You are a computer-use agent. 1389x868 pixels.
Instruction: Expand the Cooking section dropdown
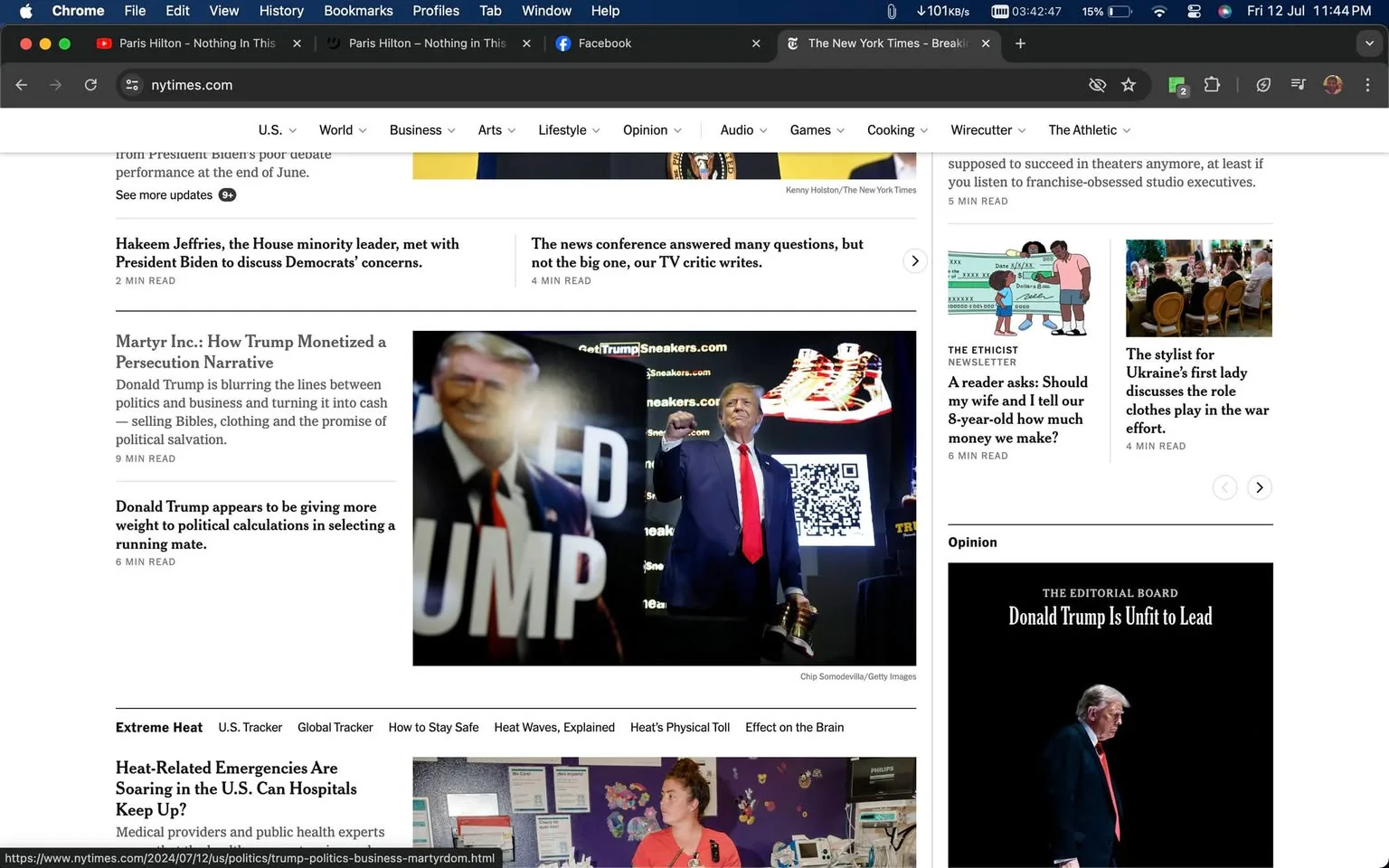click(897, 130)
